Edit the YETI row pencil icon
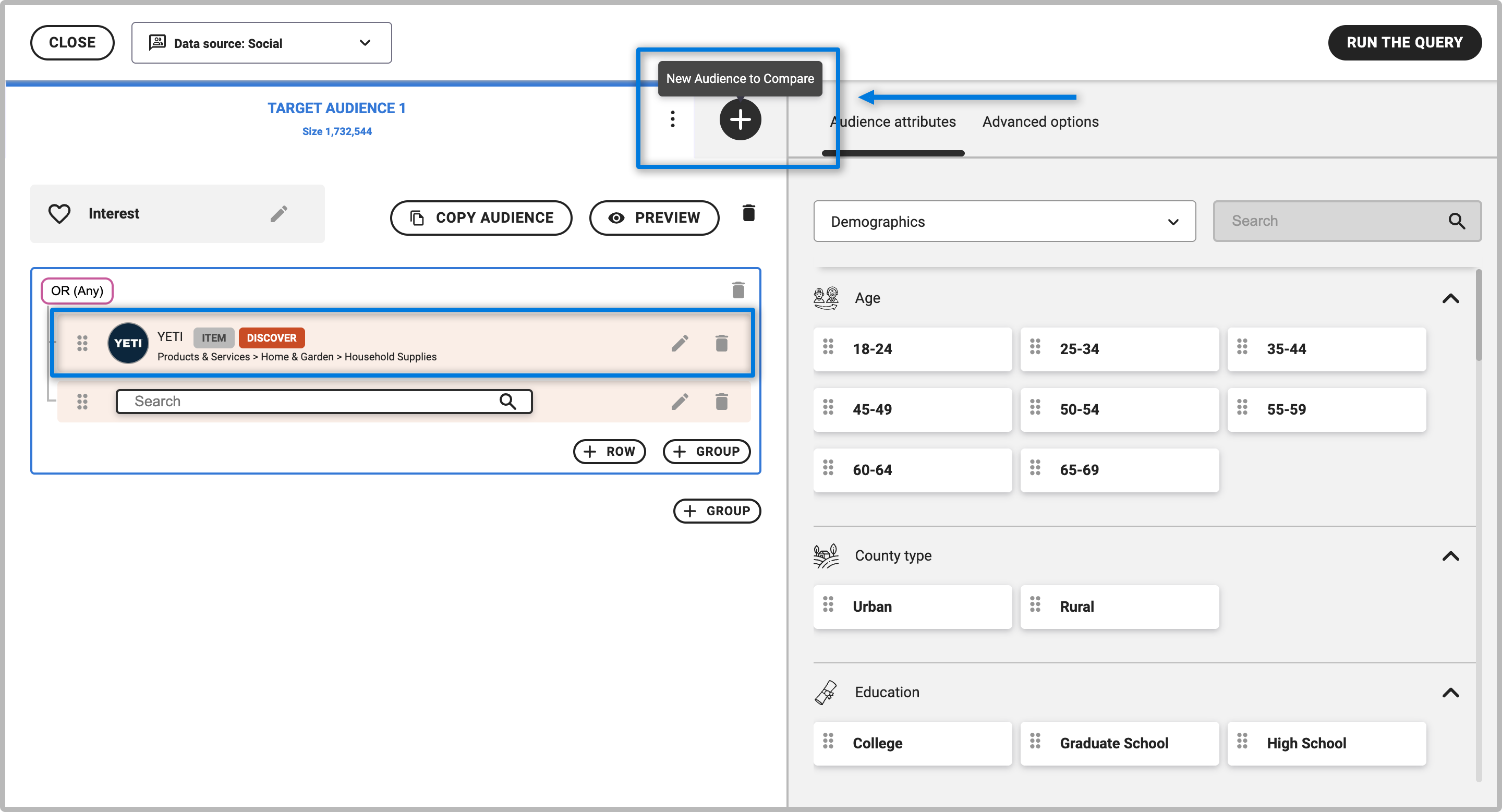 point(679,343)
